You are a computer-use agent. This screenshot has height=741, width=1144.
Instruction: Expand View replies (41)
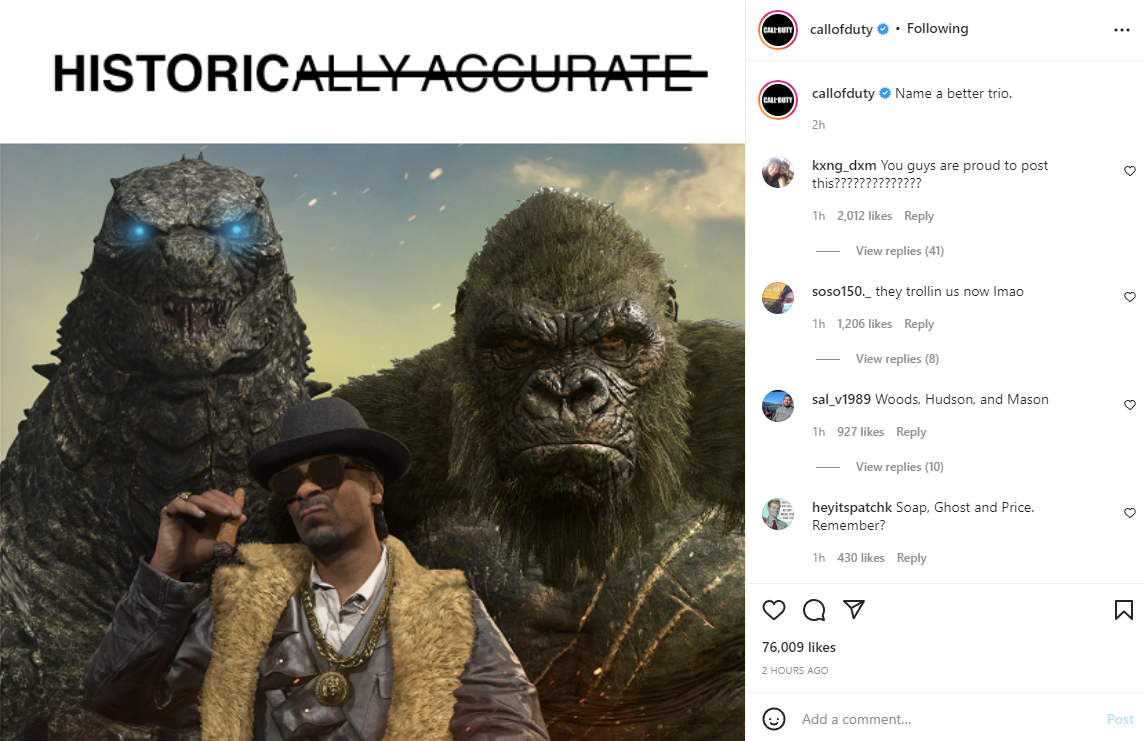pyautogui.click(x=900, y=251)
